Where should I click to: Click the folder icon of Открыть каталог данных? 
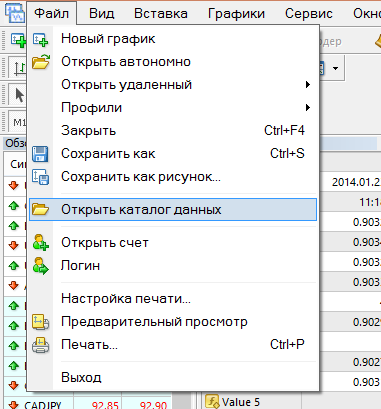[40, 210]
